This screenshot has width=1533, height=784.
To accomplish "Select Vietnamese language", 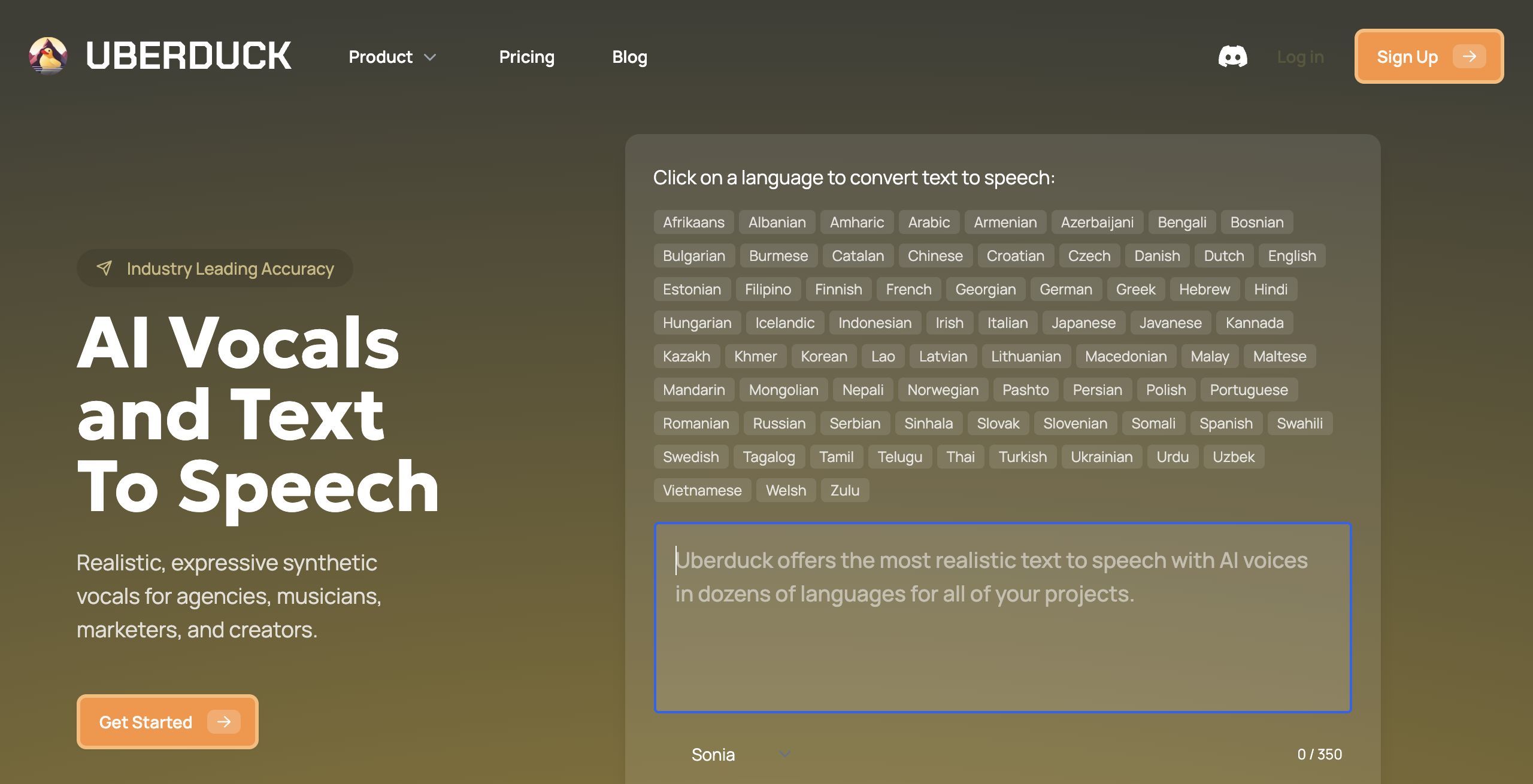I will pos(702,490).
